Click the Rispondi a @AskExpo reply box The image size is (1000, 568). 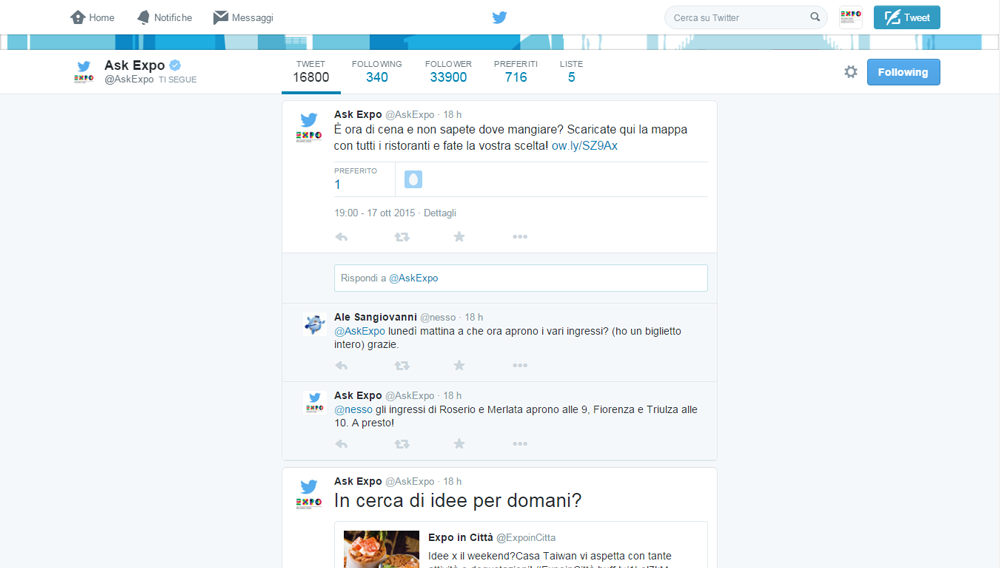(x=520, y=278)
